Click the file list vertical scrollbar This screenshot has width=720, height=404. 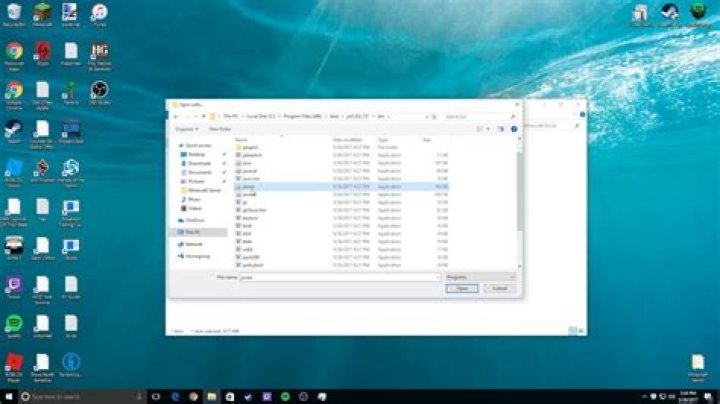pyautogui.click(x=520, y=202)
